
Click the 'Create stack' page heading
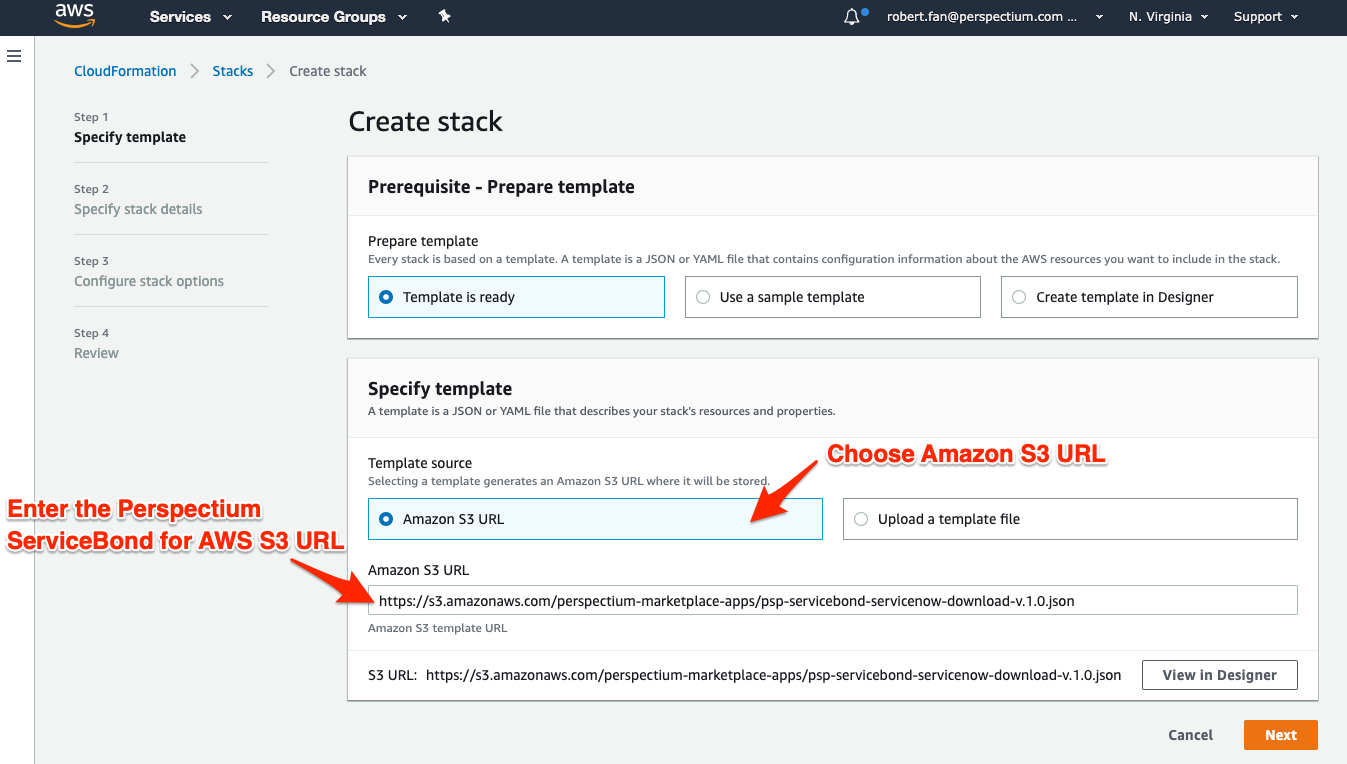click(x=425, y=122)
